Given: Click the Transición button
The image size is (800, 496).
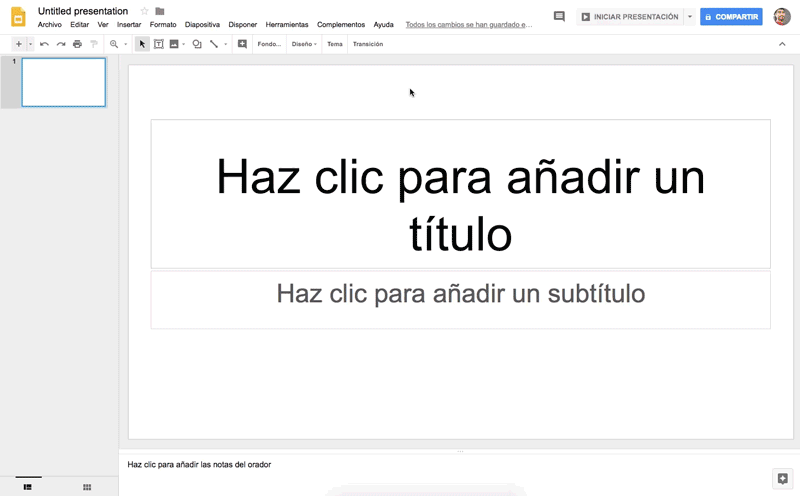Looking at the screenshot, I should [368, 44].
